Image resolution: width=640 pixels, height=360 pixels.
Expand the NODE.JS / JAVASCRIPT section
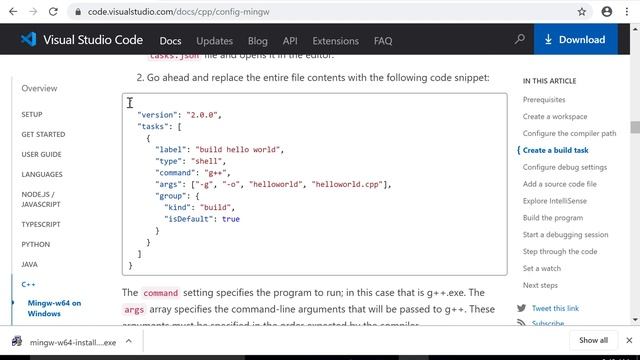click(41, 199)
